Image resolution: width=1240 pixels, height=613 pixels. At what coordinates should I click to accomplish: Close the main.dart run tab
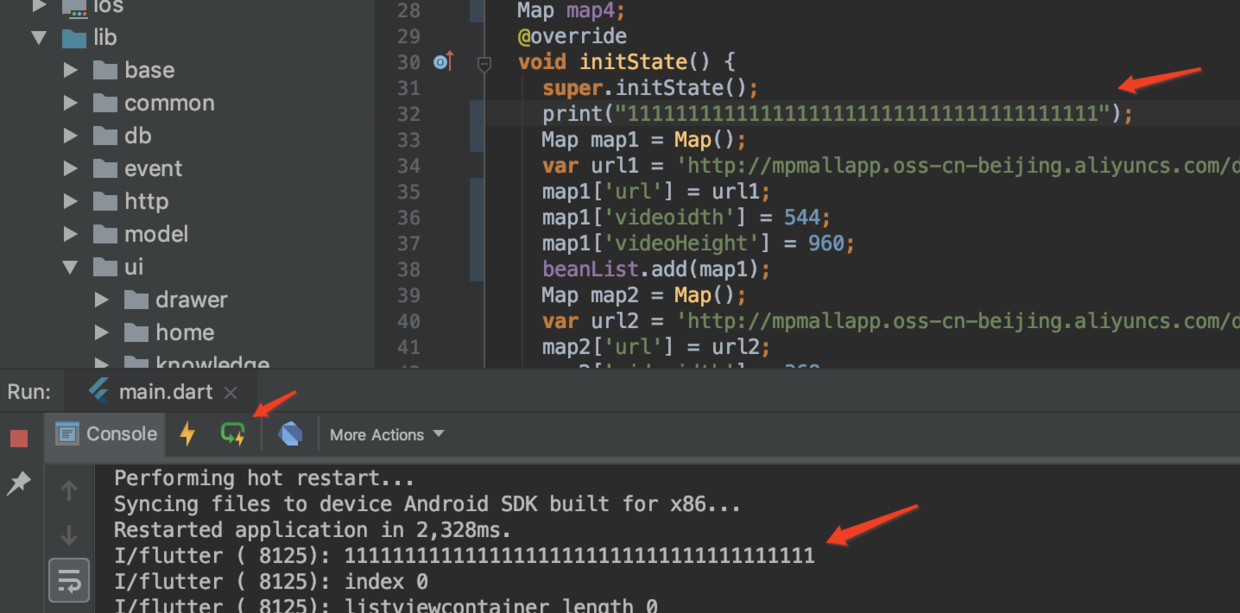[230, 393]
